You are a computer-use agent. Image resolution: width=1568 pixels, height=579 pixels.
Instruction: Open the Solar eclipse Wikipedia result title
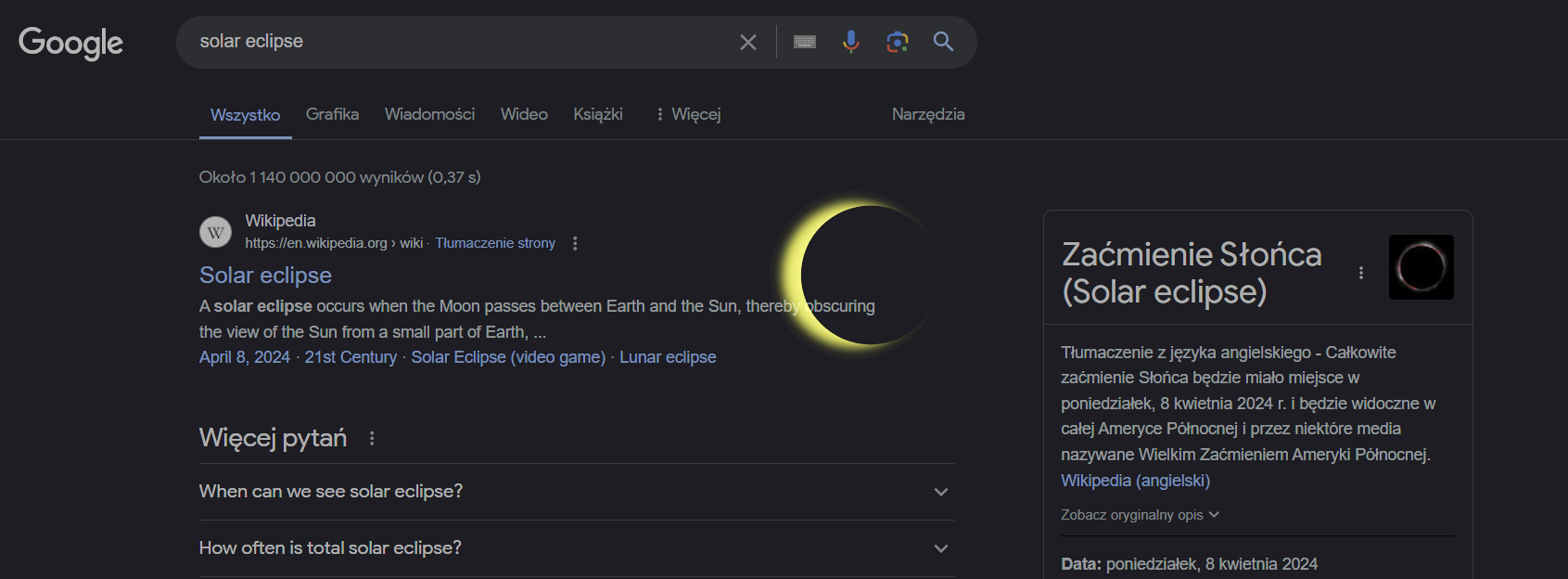(265, 276)
